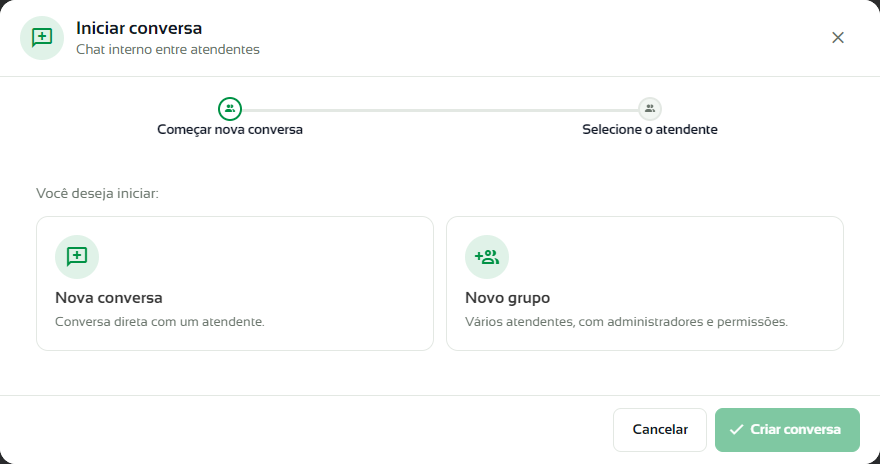Click the 'Iniciar conversa' title text

pos(139,28)
